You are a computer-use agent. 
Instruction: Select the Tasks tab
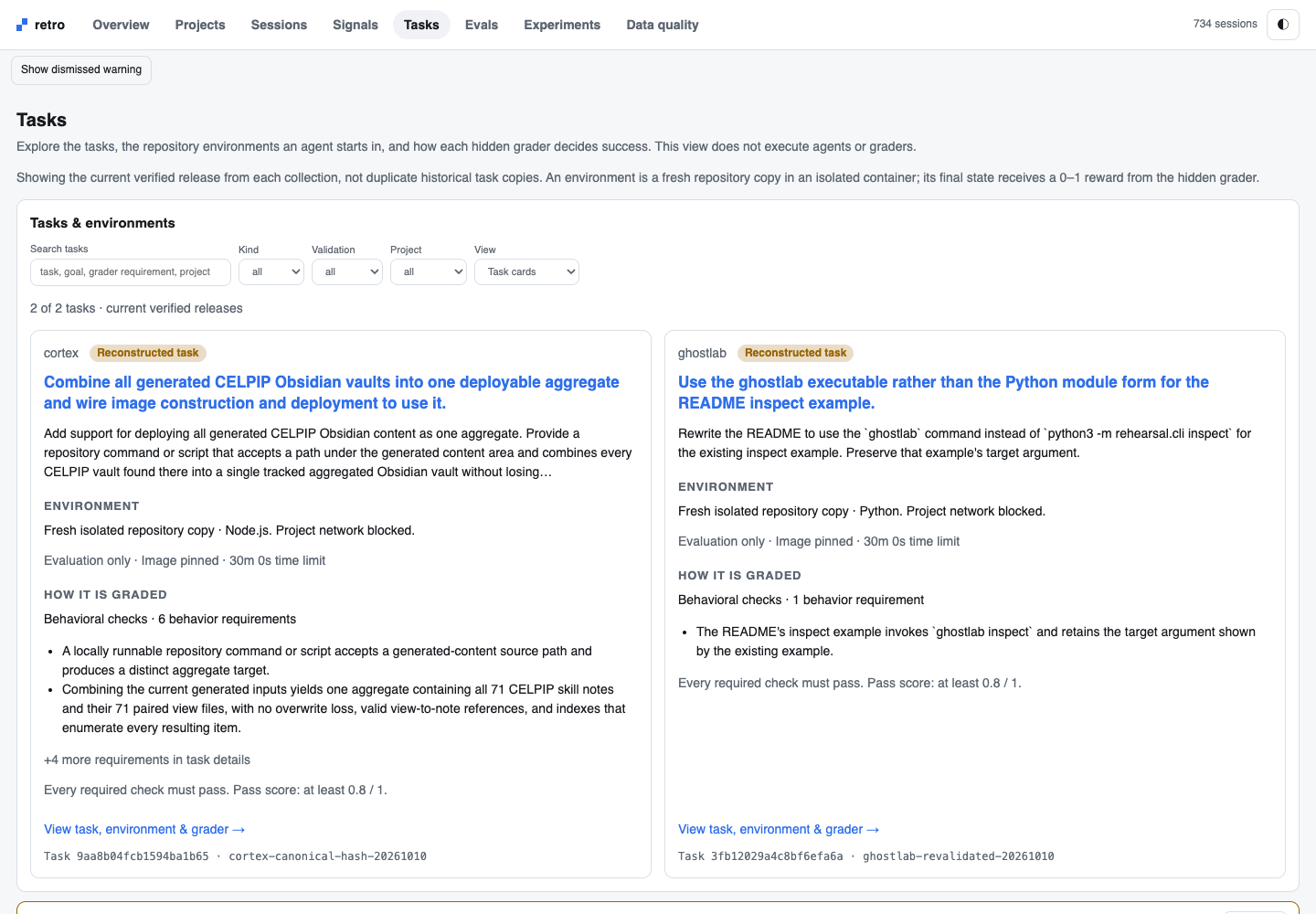click(421, 25)
